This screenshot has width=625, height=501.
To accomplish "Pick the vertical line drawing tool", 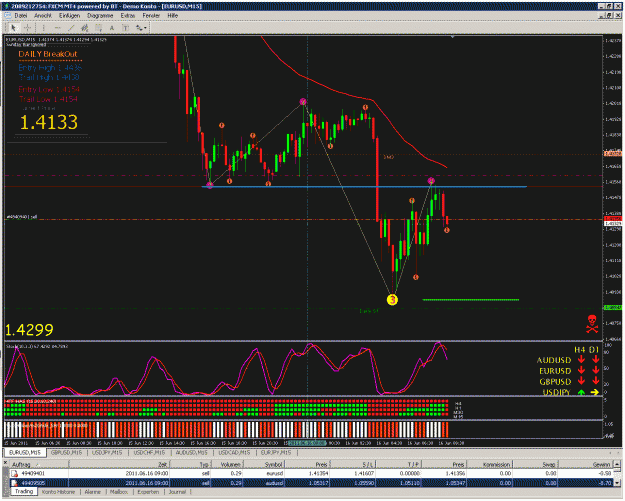I will pos(43,28).
